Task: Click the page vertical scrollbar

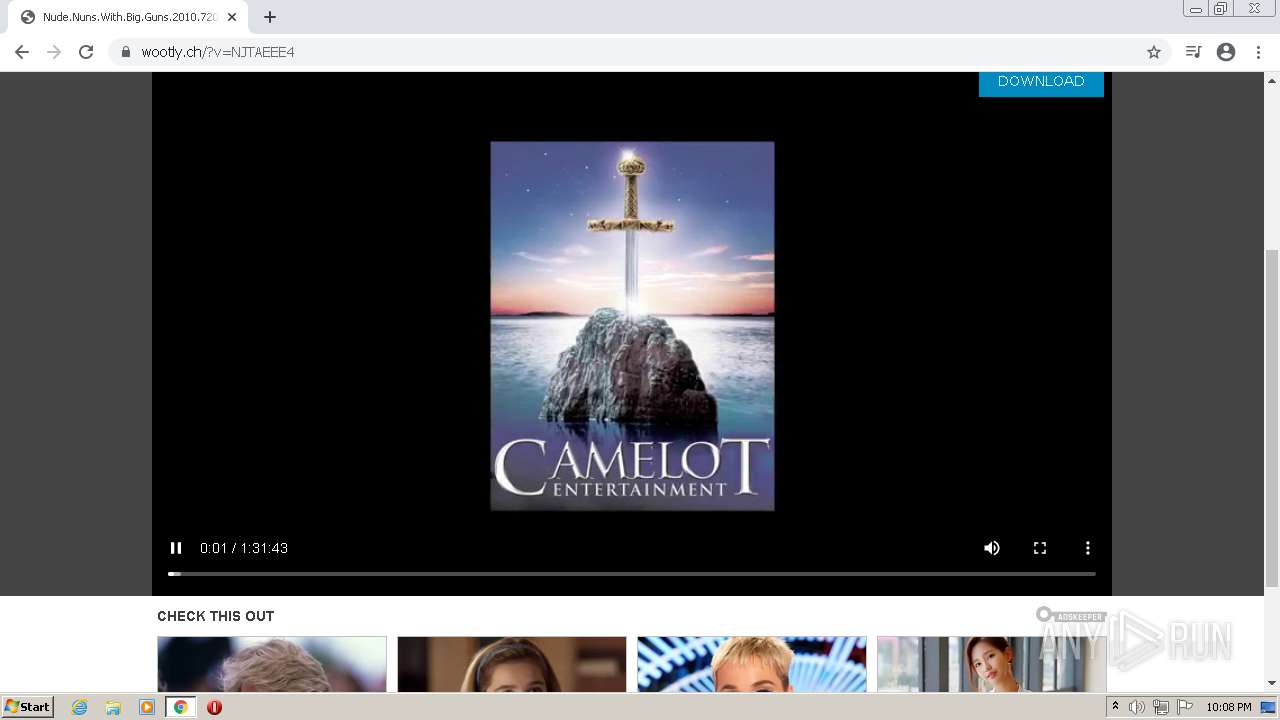Action: (x=1272, y=418)
